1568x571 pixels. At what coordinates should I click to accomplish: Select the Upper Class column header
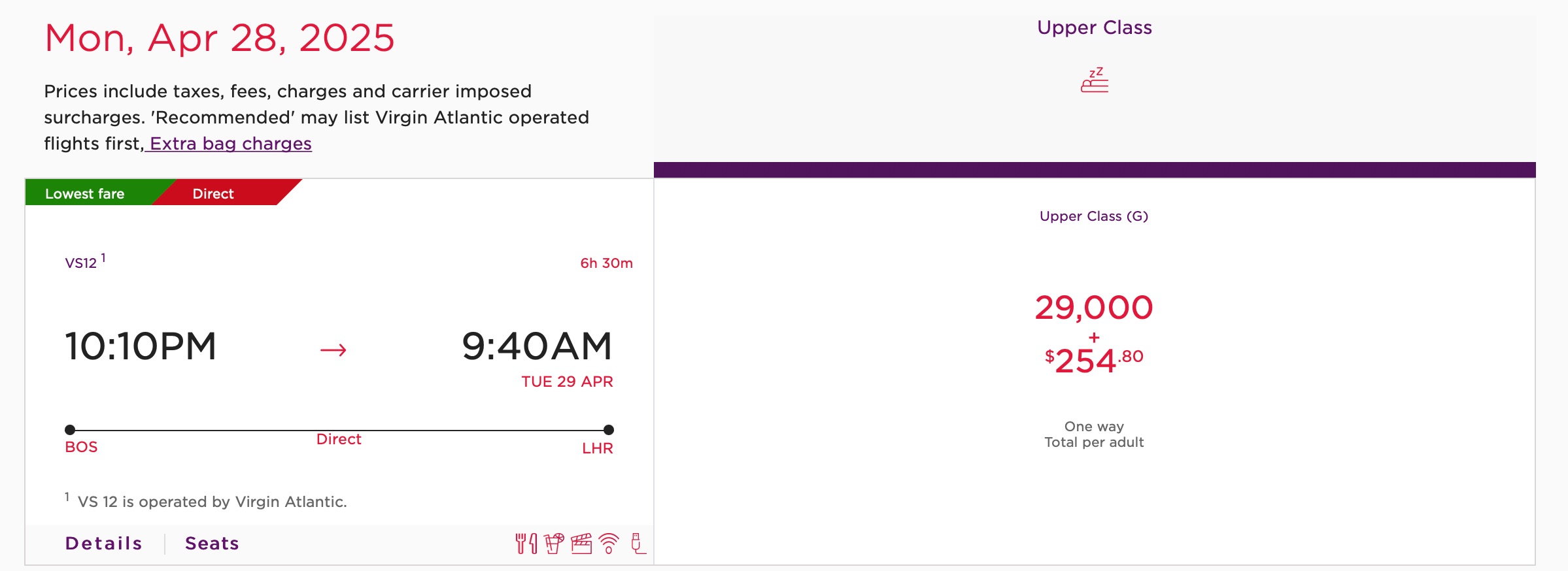coord(1094,27)
